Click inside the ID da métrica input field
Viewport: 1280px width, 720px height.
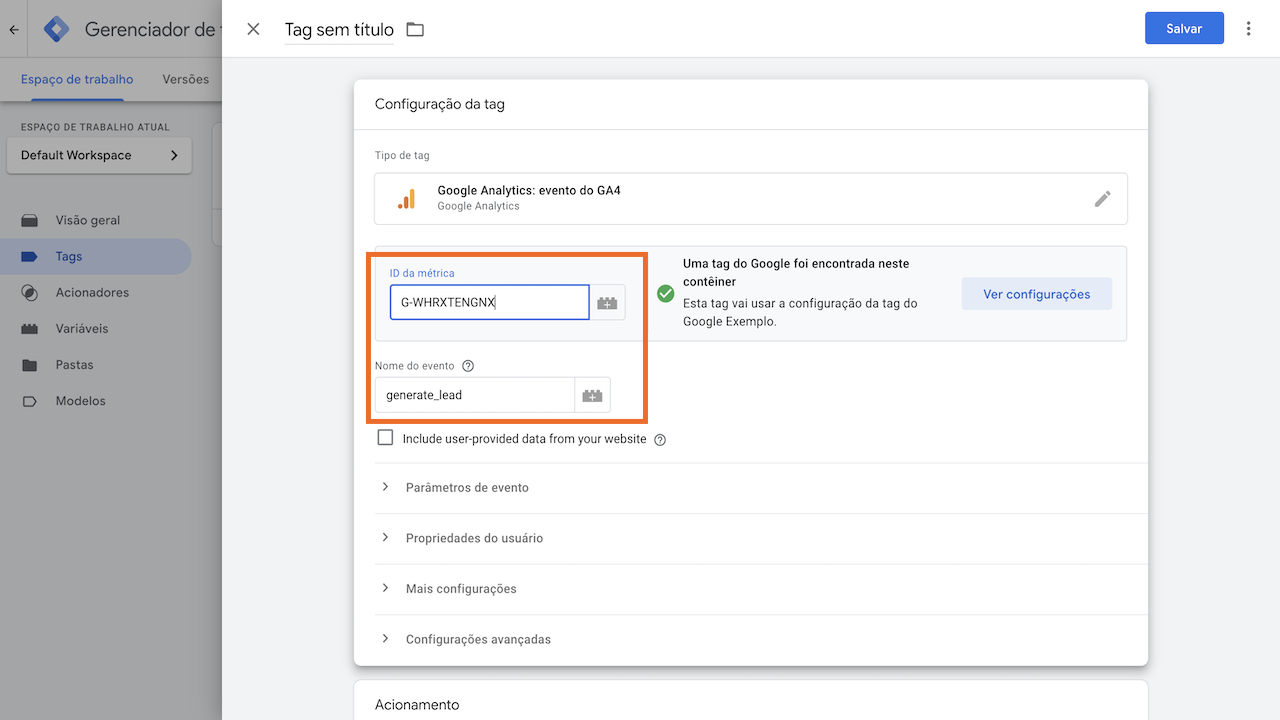coord(489,302)
